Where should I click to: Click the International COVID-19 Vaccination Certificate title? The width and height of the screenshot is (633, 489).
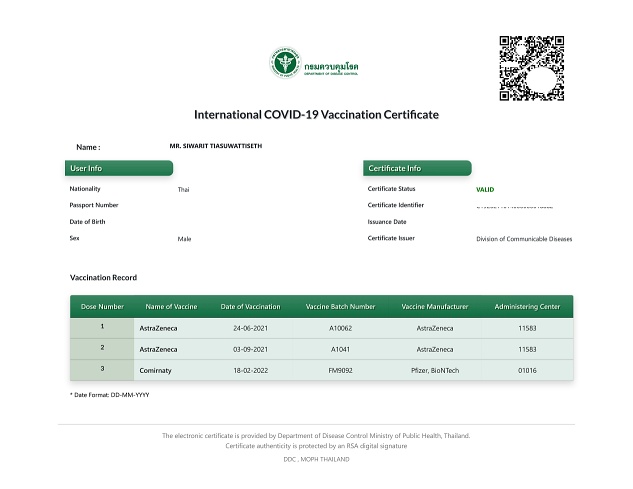tap(316, 115)
